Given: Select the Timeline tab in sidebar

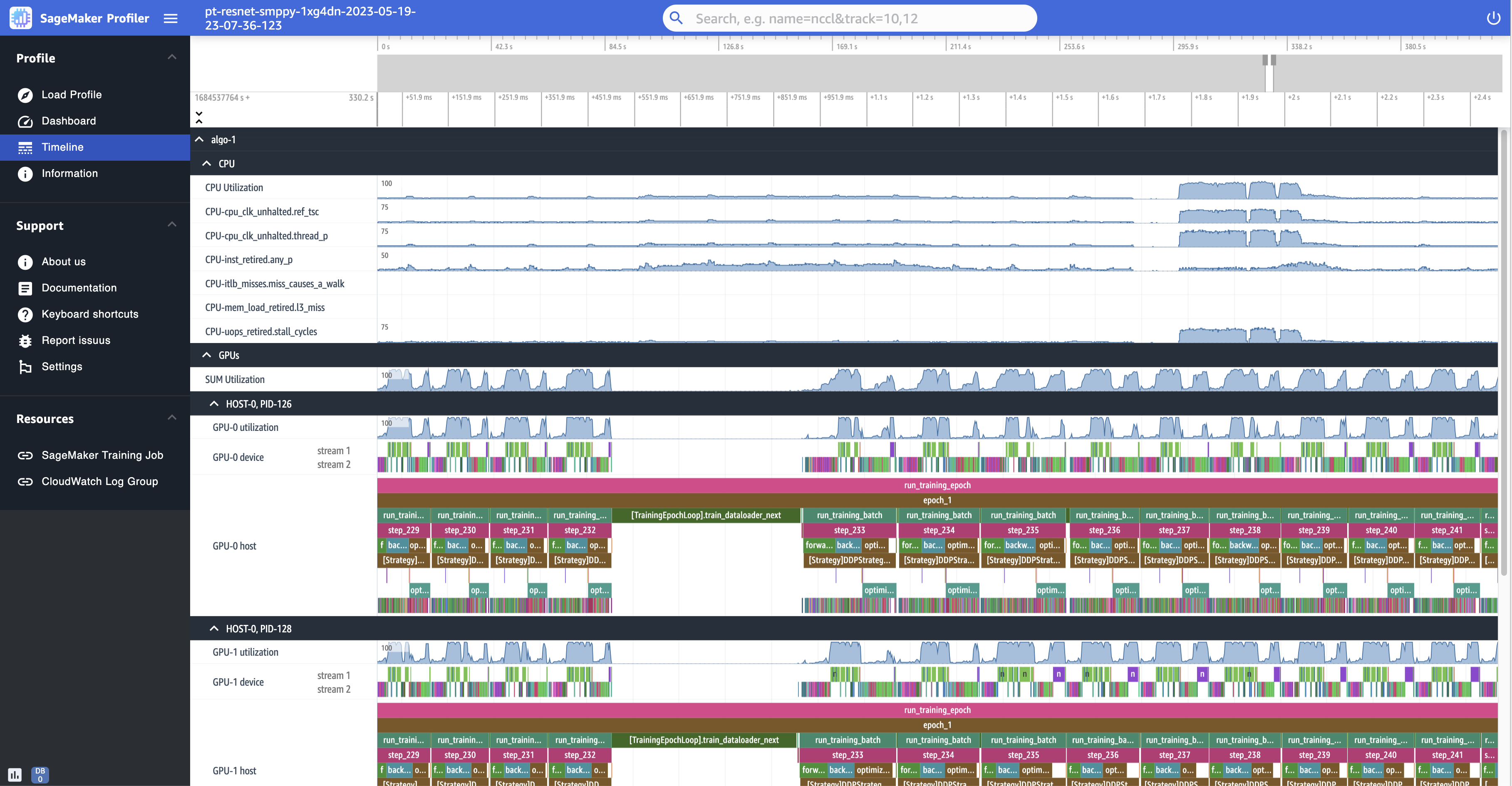Looking at the screenshot, I should point(62,147).
